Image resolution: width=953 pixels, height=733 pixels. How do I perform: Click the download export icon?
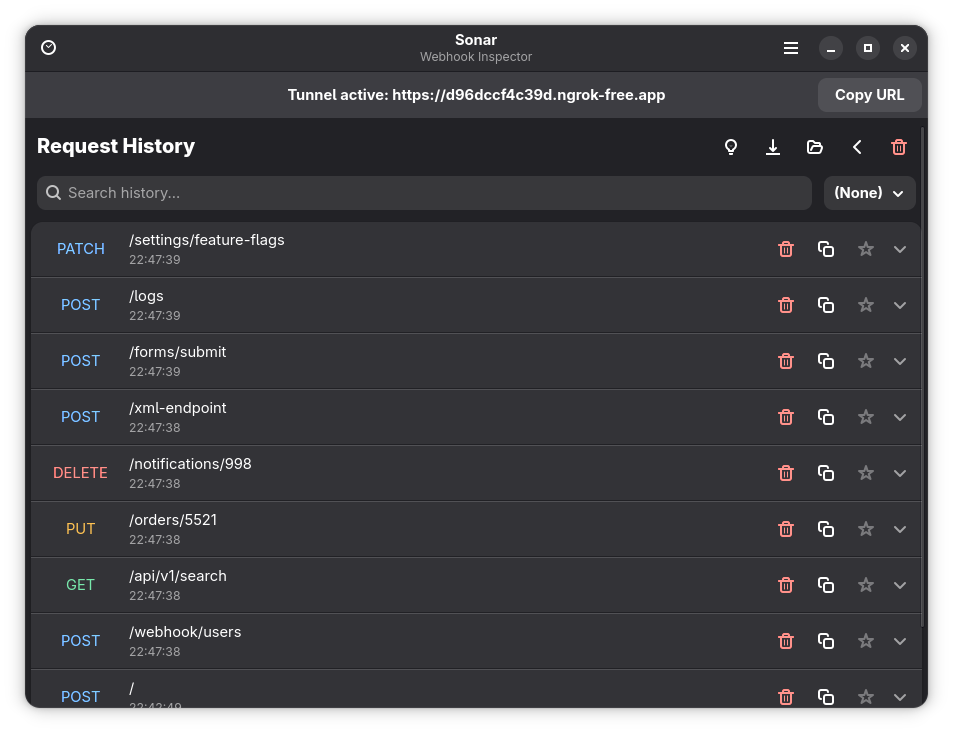[773, 147]
